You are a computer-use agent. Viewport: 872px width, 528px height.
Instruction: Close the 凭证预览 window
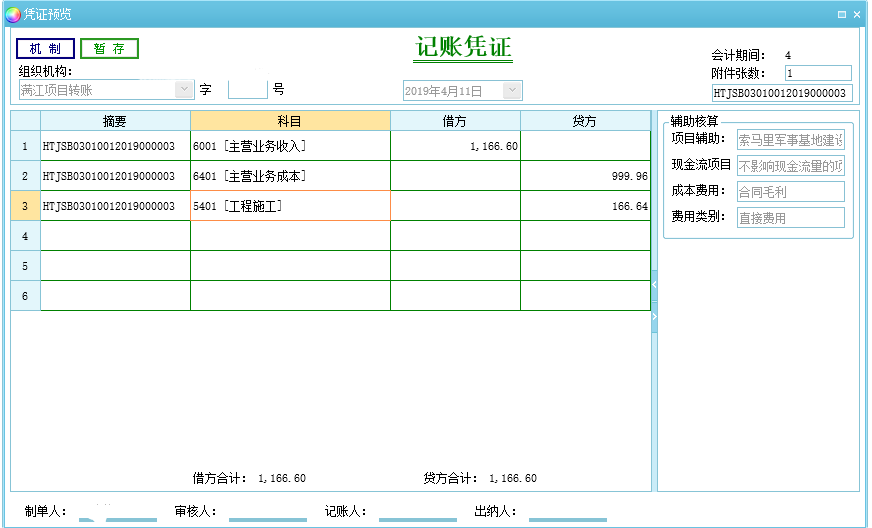point(857,14)
